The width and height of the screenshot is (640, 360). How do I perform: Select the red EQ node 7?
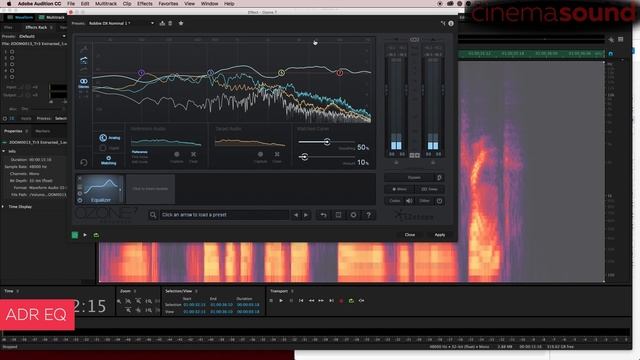tap(340, 73)
